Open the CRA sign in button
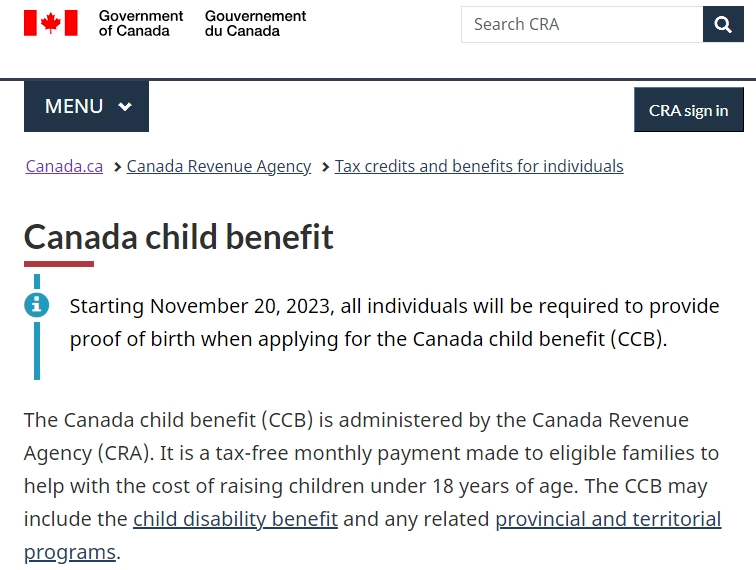 pos(688,110)
